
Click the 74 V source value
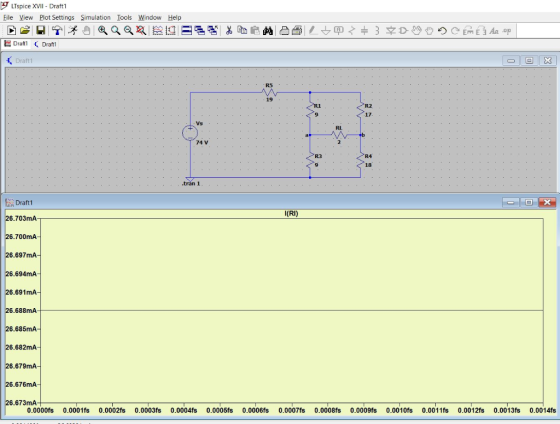202,143
